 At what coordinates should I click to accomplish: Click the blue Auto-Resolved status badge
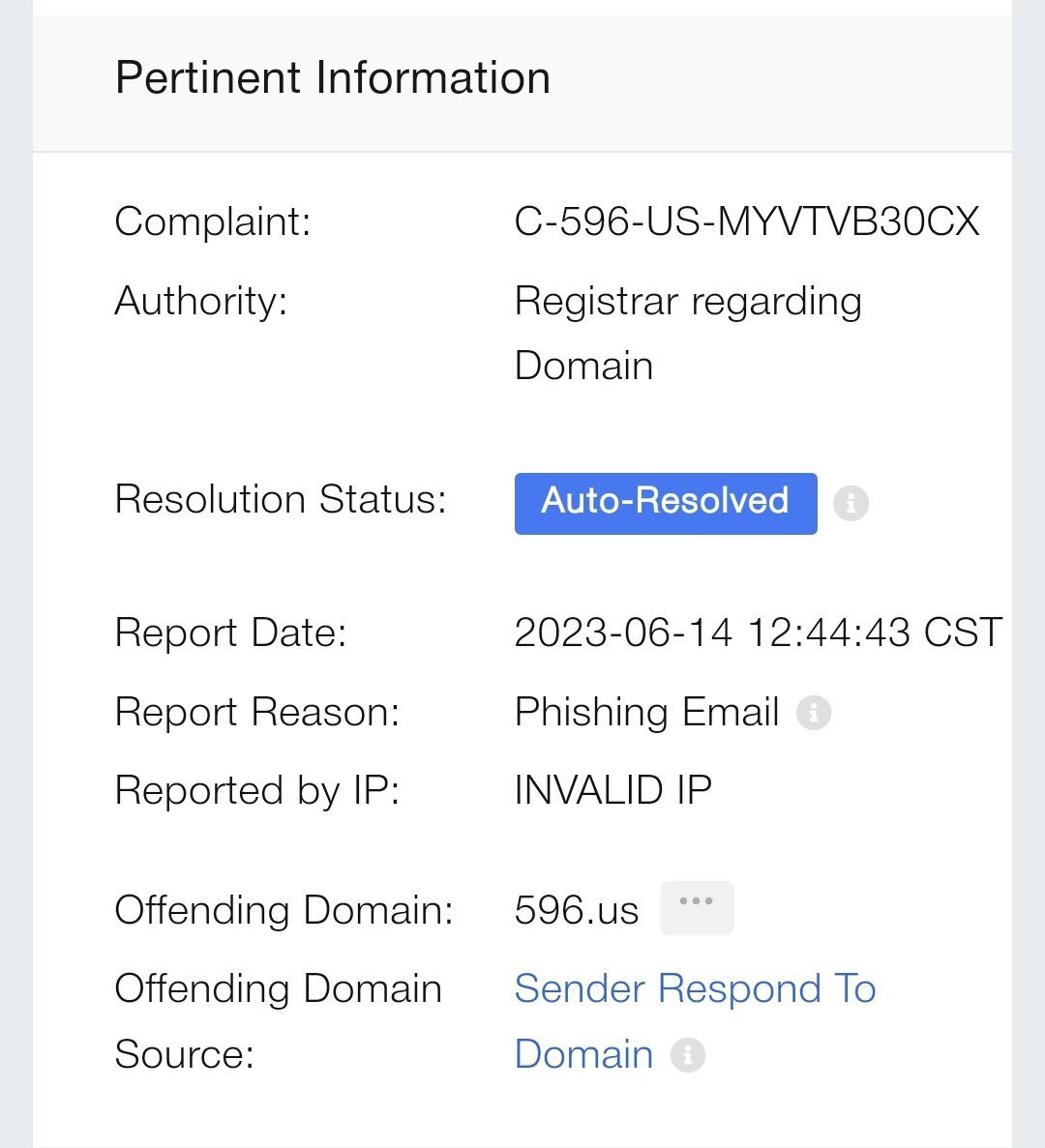point(666,502)
